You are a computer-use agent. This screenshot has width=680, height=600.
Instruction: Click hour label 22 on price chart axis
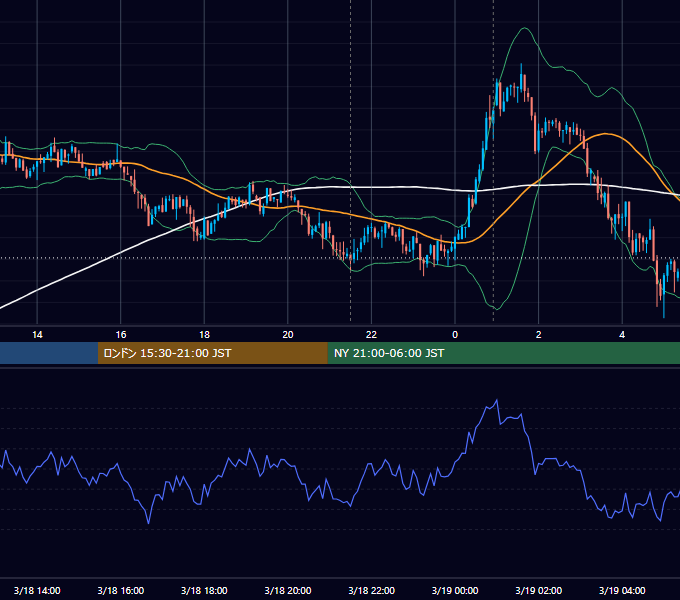(371, 335)
